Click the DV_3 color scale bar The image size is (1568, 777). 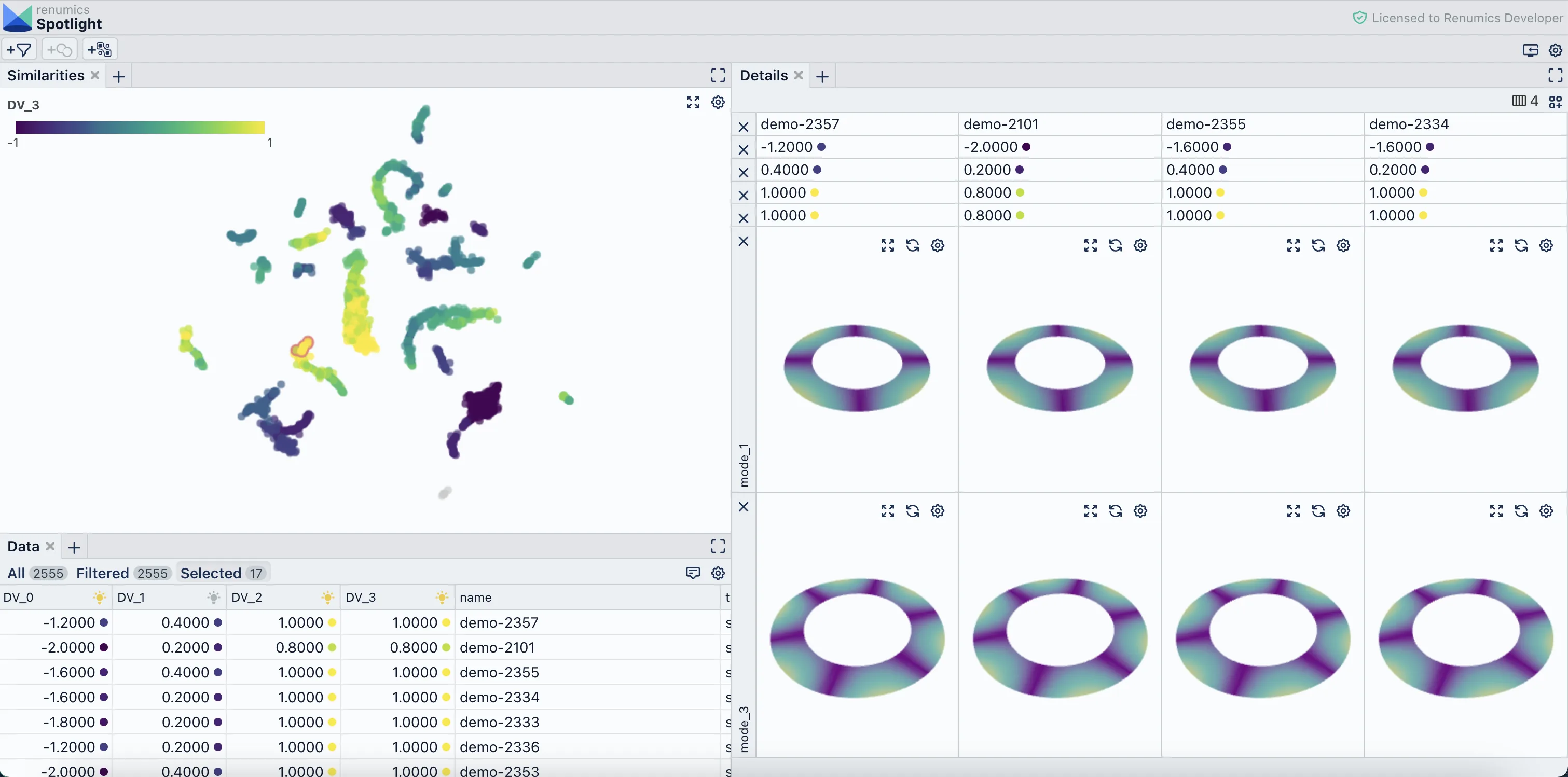pos(140,127)
